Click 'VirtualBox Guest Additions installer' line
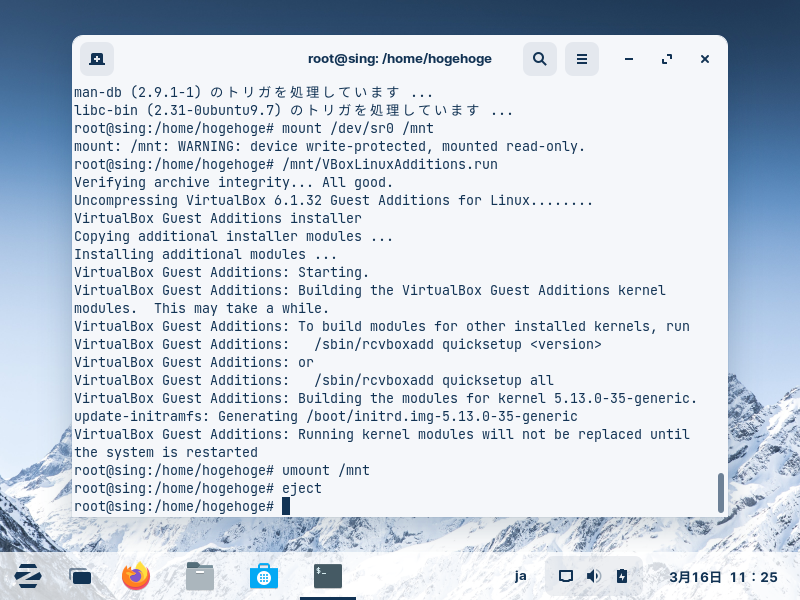Screen dimensions: 800x600 [218, 218]
